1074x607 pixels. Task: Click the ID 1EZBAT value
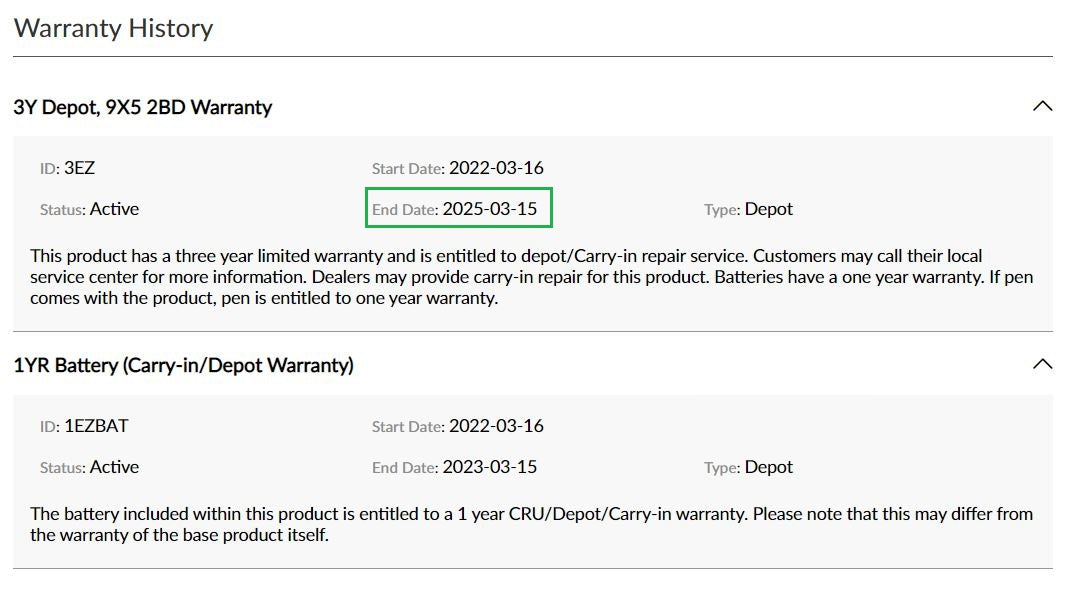(x=97, y=426)
